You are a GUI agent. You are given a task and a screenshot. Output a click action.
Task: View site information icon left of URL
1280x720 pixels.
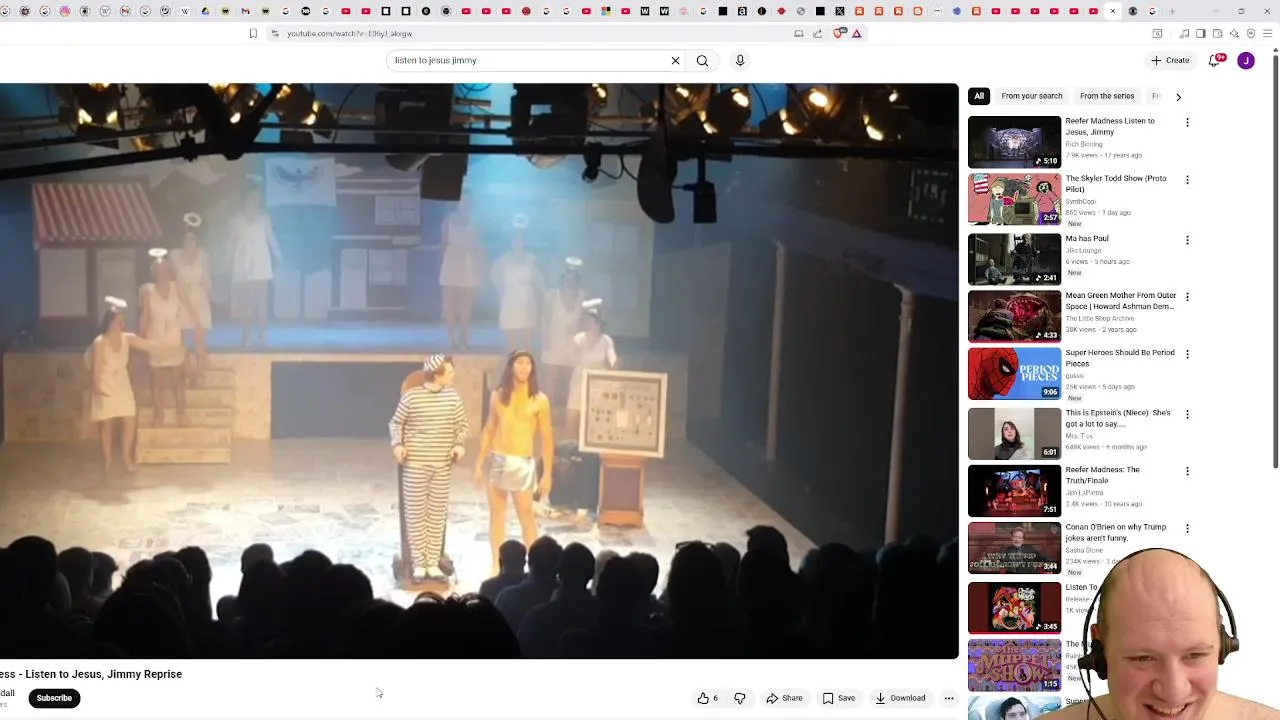275,33
